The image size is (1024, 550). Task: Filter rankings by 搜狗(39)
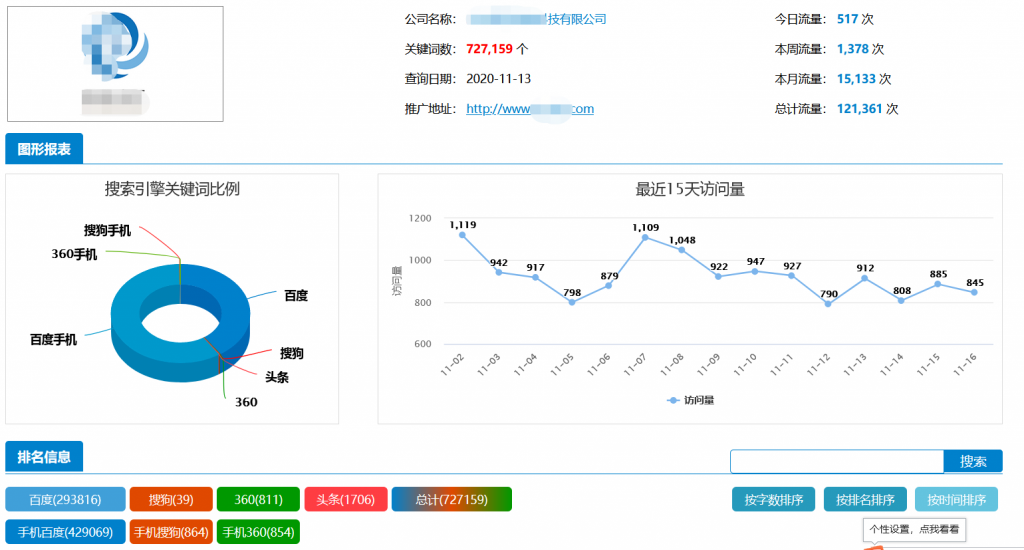[x=171, y=500]
